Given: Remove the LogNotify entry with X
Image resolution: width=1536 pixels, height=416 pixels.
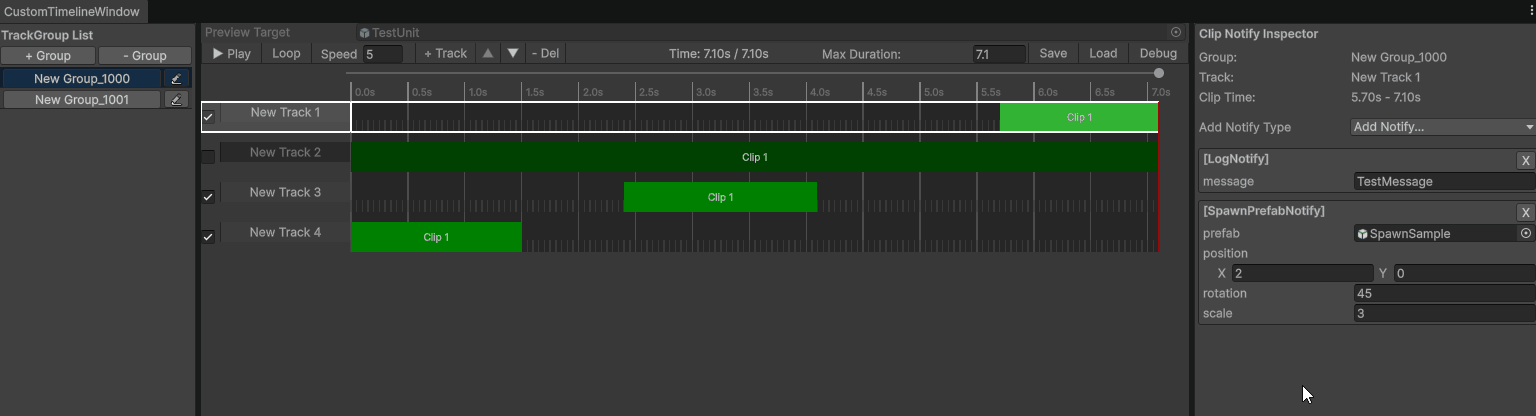Looking at the screenshot, I should click(x=1525, y=161).
